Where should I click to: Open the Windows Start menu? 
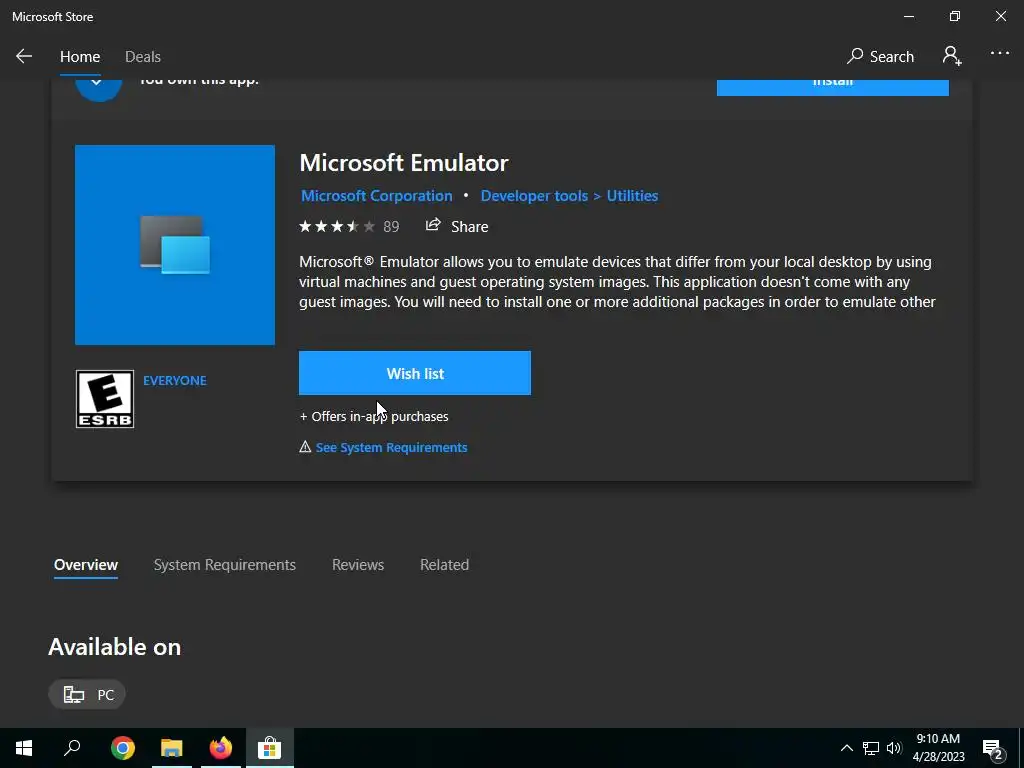pos(24,748)
